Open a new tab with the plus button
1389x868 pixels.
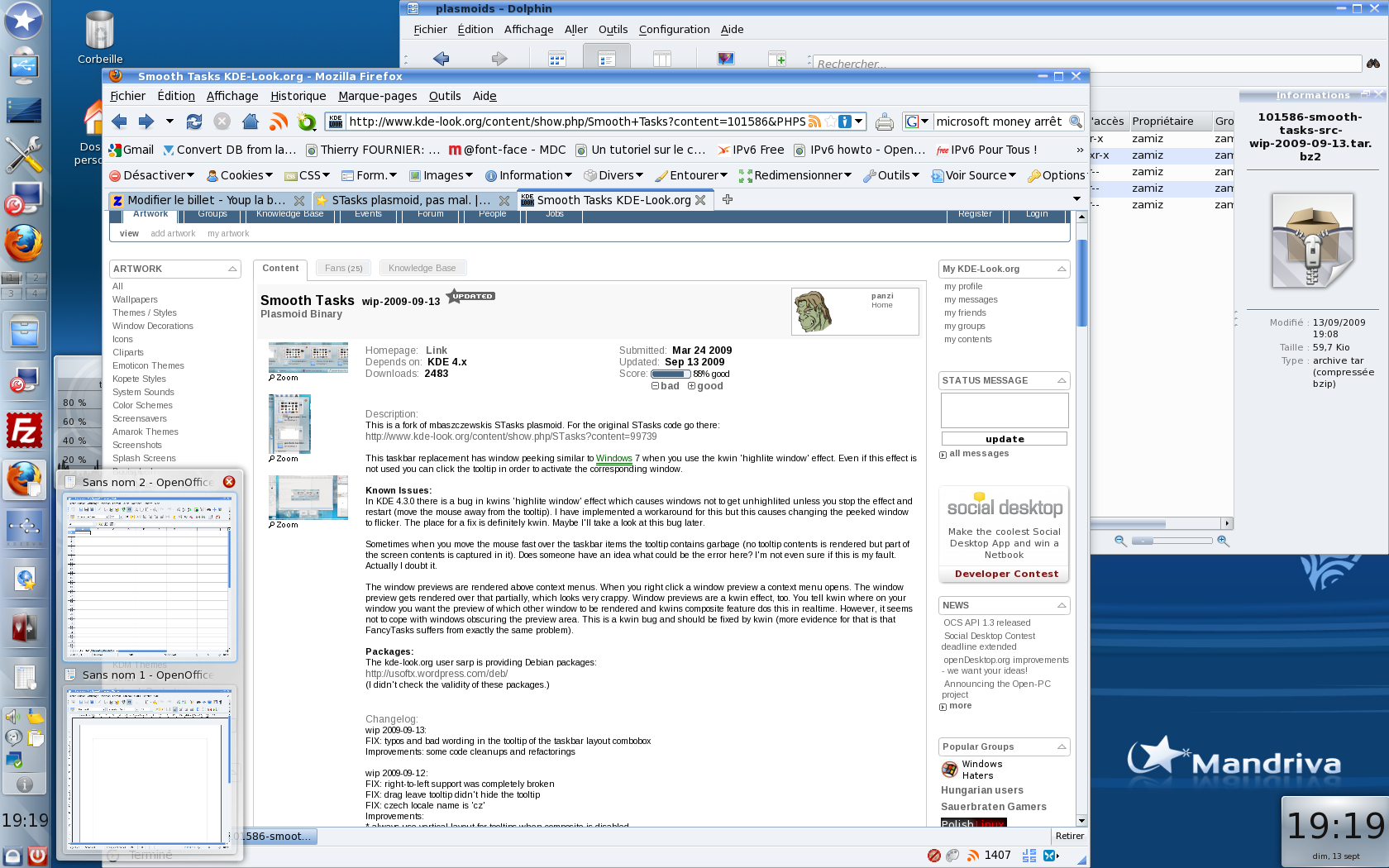click(x=728, y=199)
